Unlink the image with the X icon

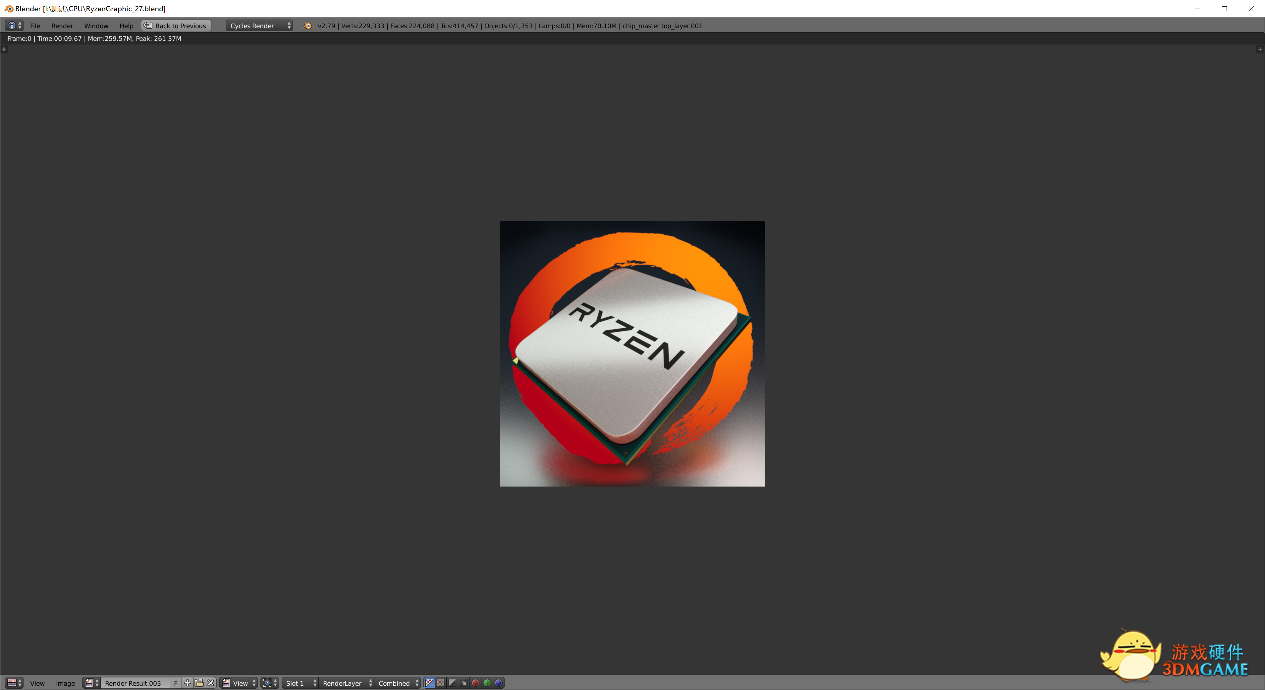[210, 683]
